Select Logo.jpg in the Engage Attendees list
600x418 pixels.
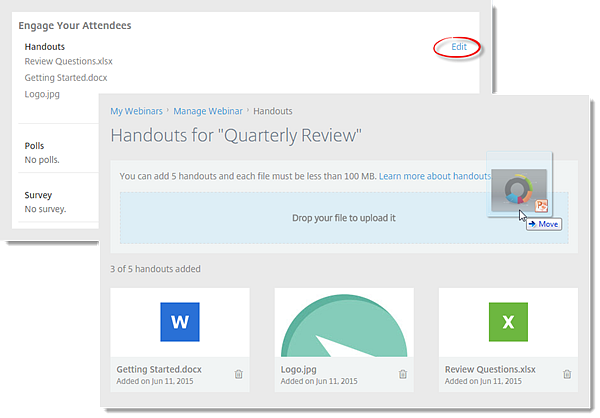(44, 94)
